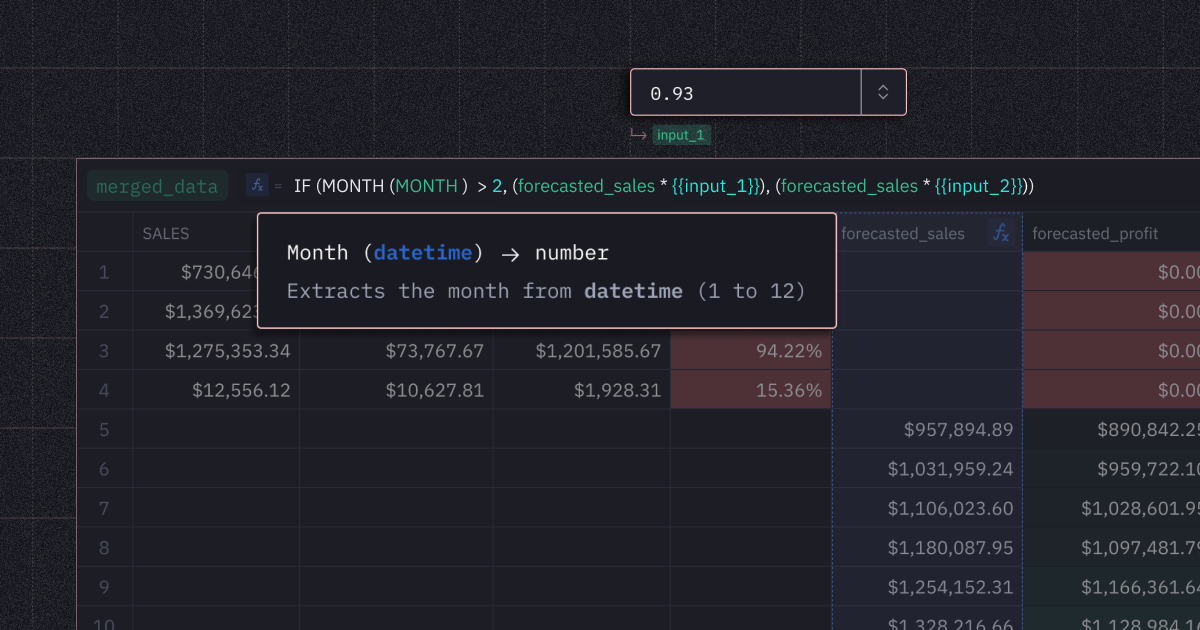
Task: Click the formula bar IF expression
Action: (x=664, y=186)
